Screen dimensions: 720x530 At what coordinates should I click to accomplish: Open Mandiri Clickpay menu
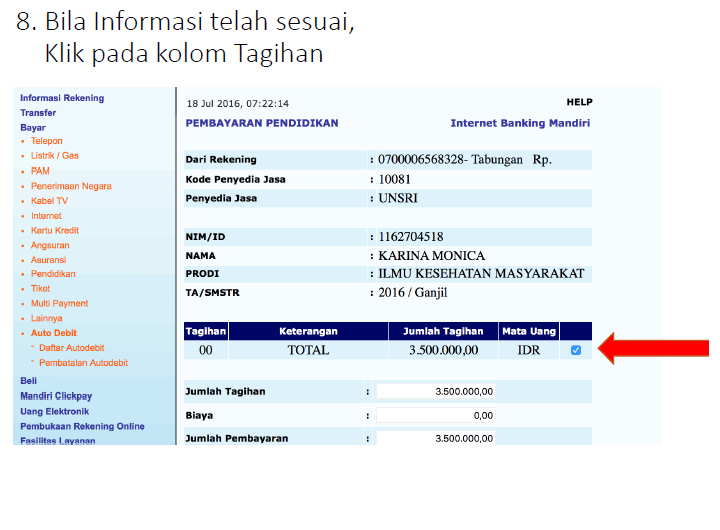[56, 396]
